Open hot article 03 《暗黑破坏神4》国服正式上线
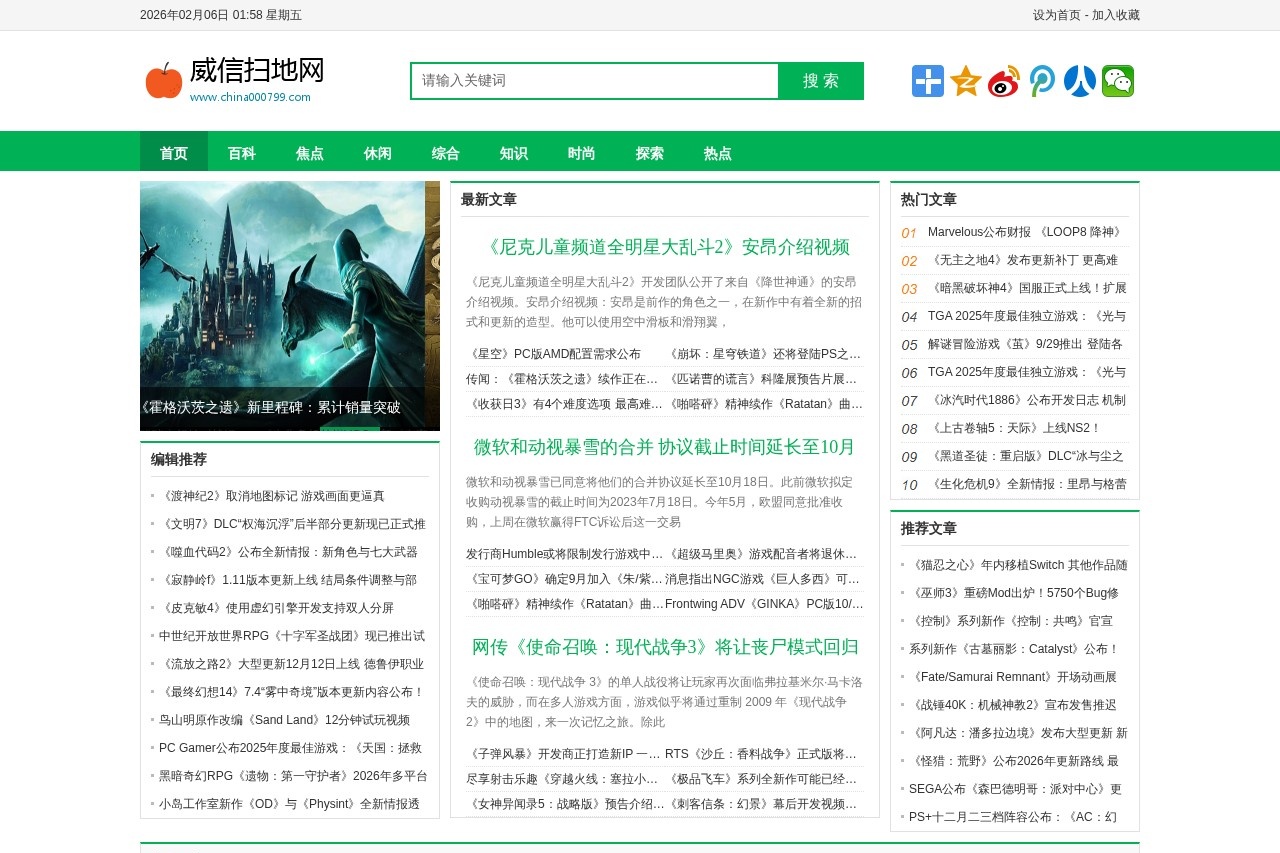Viewport: 1280px width, 853px height. pyautogui.click(x=1027, y=288)
